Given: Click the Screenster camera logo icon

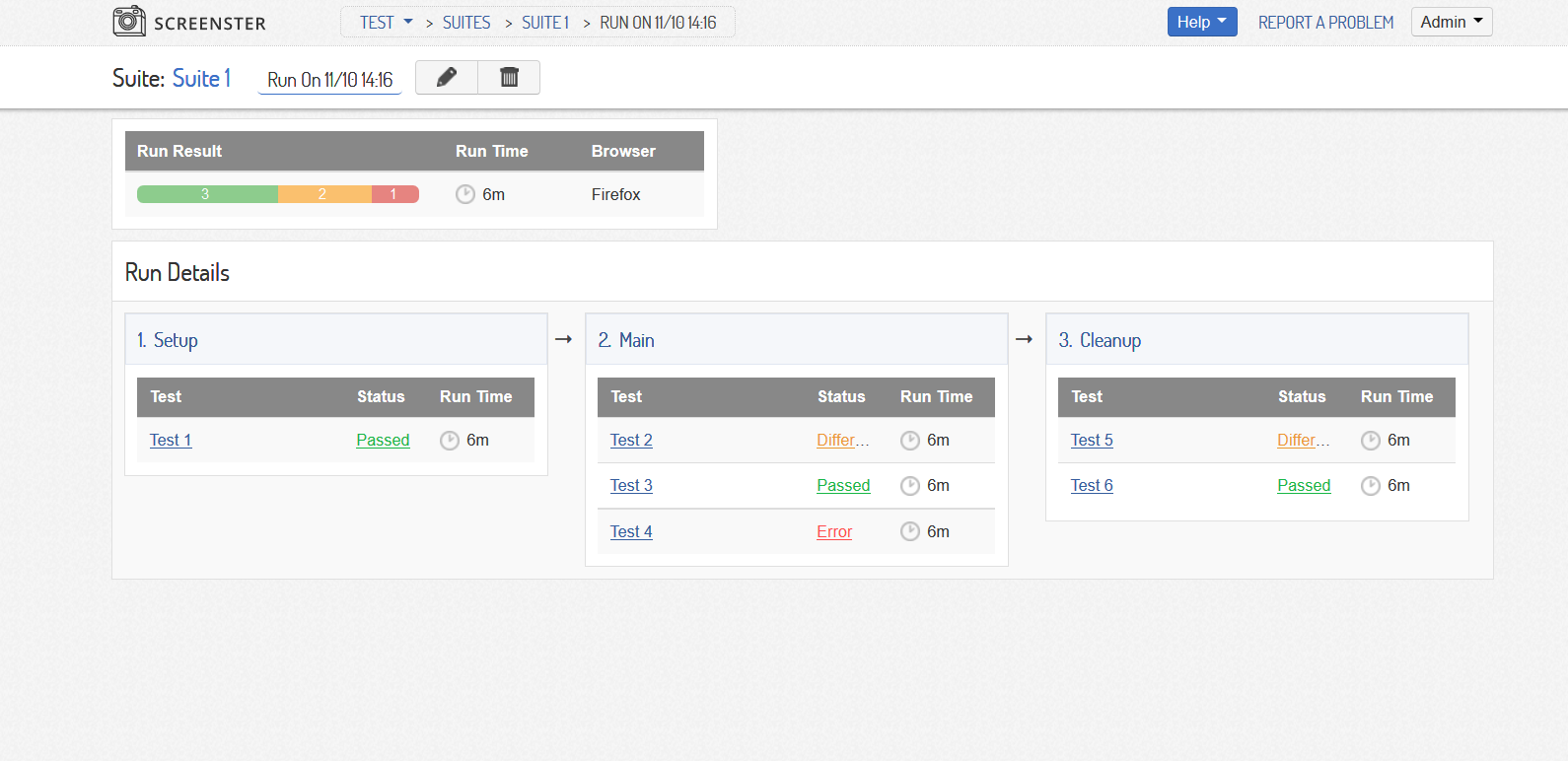Looking at the screenshot, I should (x=129, y=21).
